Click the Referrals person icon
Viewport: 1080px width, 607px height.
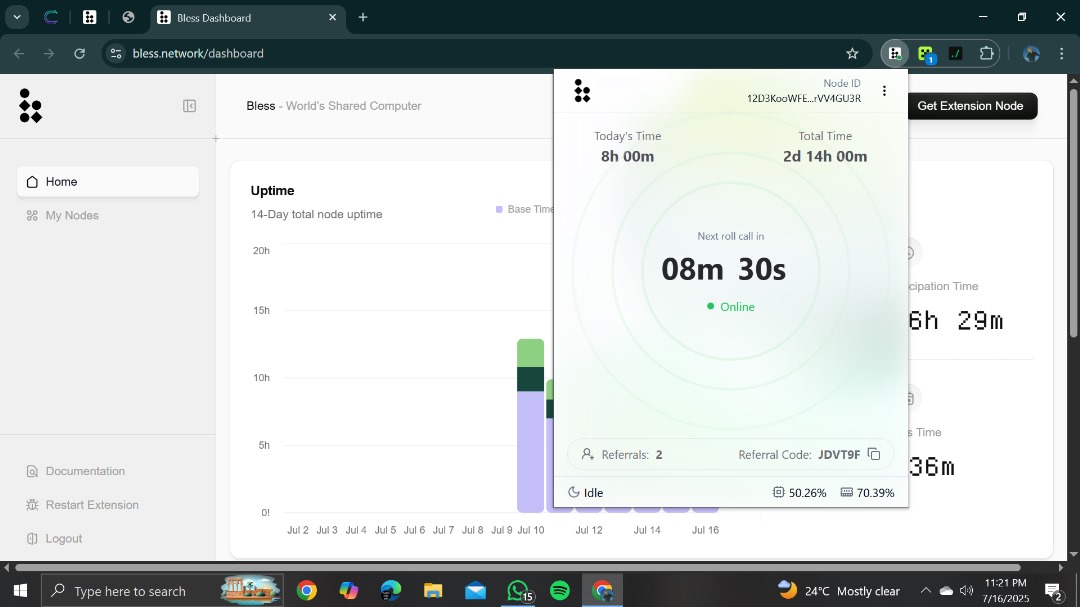(x=588, y=454)
